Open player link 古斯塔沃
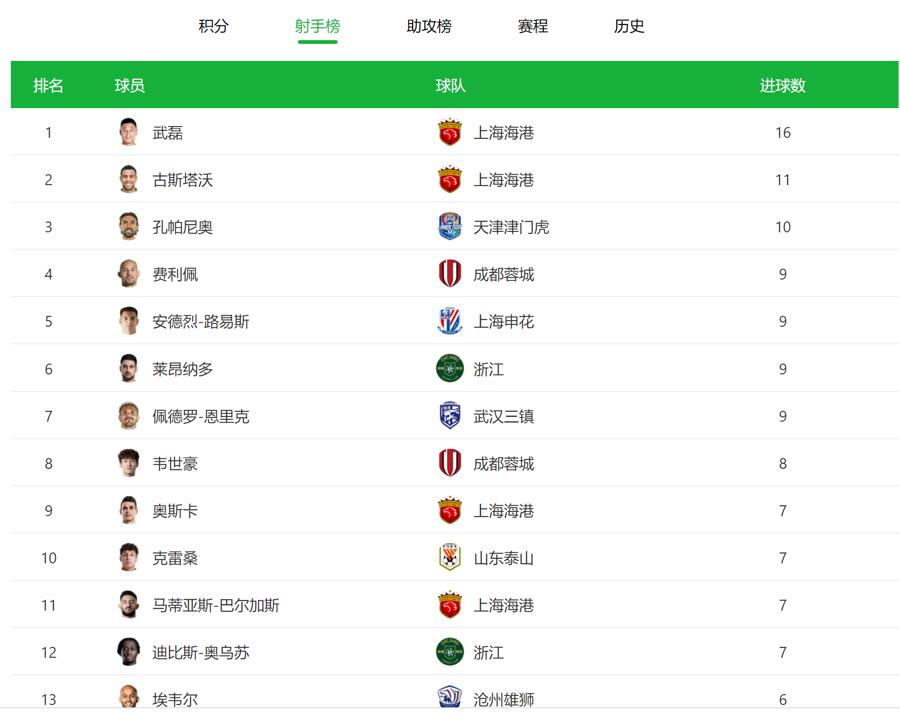Viewport: 900px width, 713px height. coord(183,180)
